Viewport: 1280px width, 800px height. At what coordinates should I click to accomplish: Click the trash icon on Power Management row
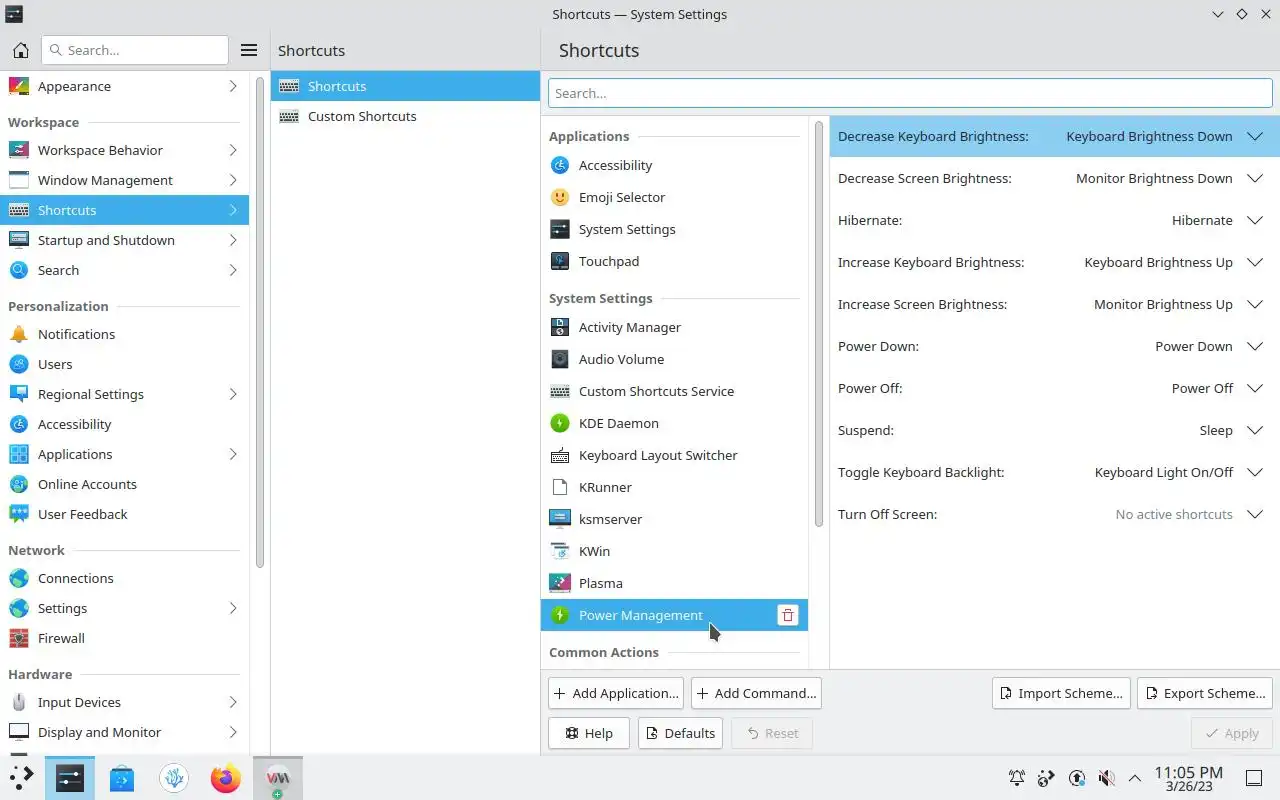788,615
